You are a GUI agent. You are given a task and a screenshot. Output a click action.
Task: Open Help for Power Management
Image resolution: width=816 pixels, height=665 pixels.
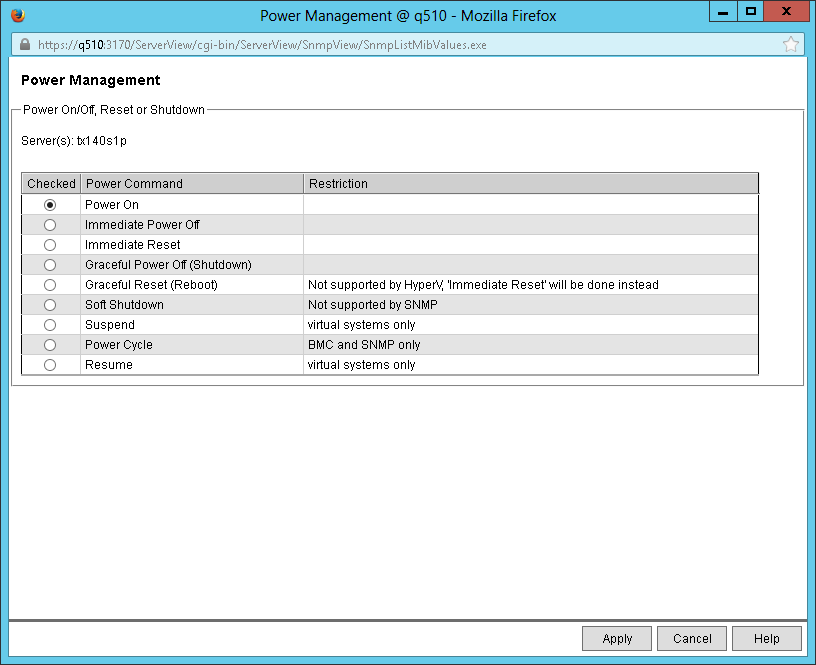tap(766, 638)
